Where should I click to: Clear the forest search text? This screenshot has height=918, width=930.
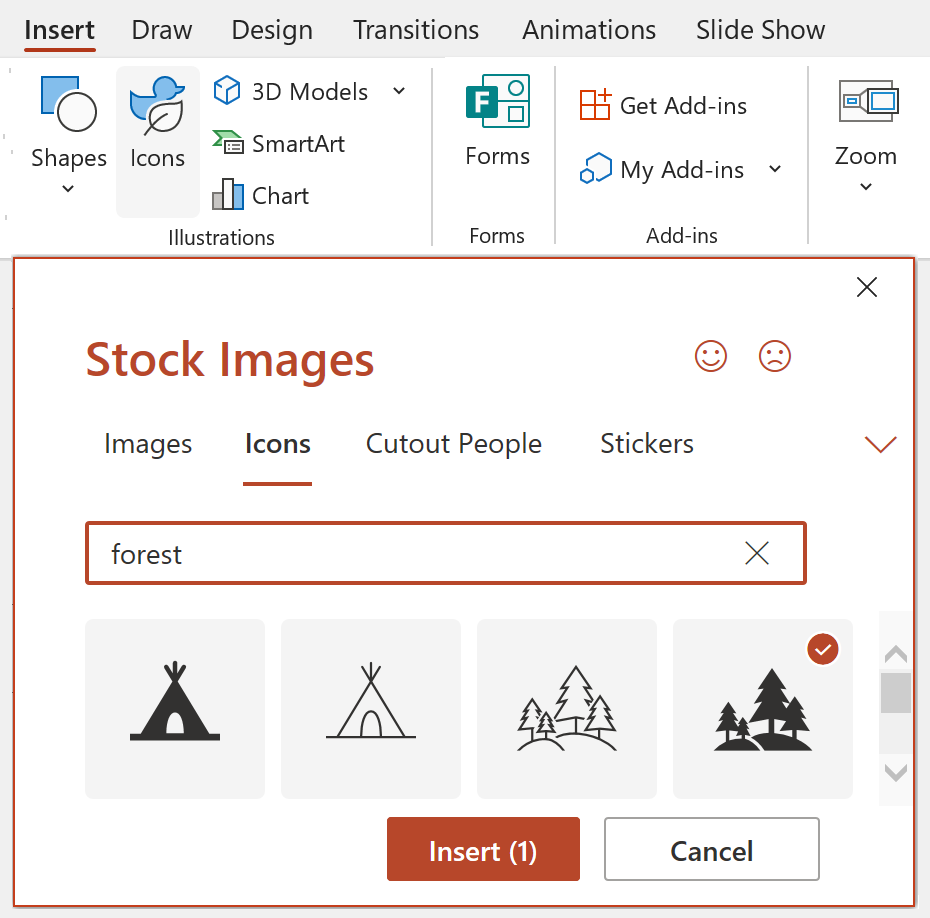click(757, 553)
